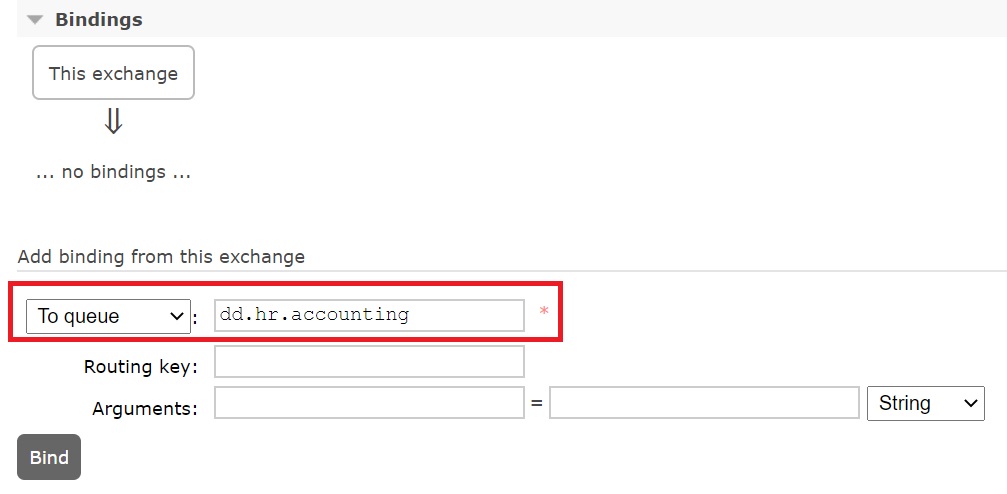Open the String argument type dropdown
The image size is (1007, 494).
[926, 403]
